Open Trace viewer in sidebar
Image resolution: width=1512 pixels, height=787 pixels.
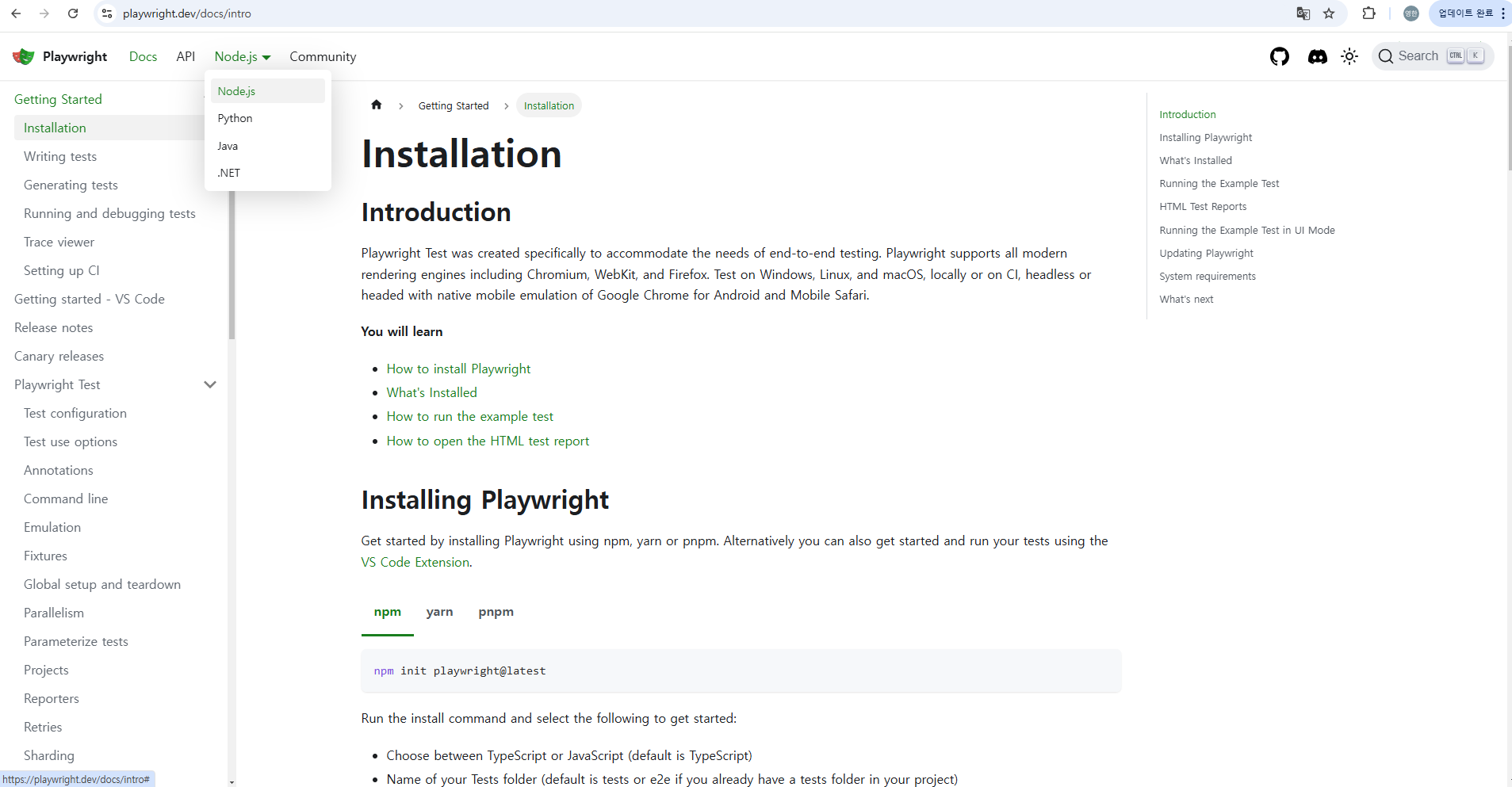point(59,242)
